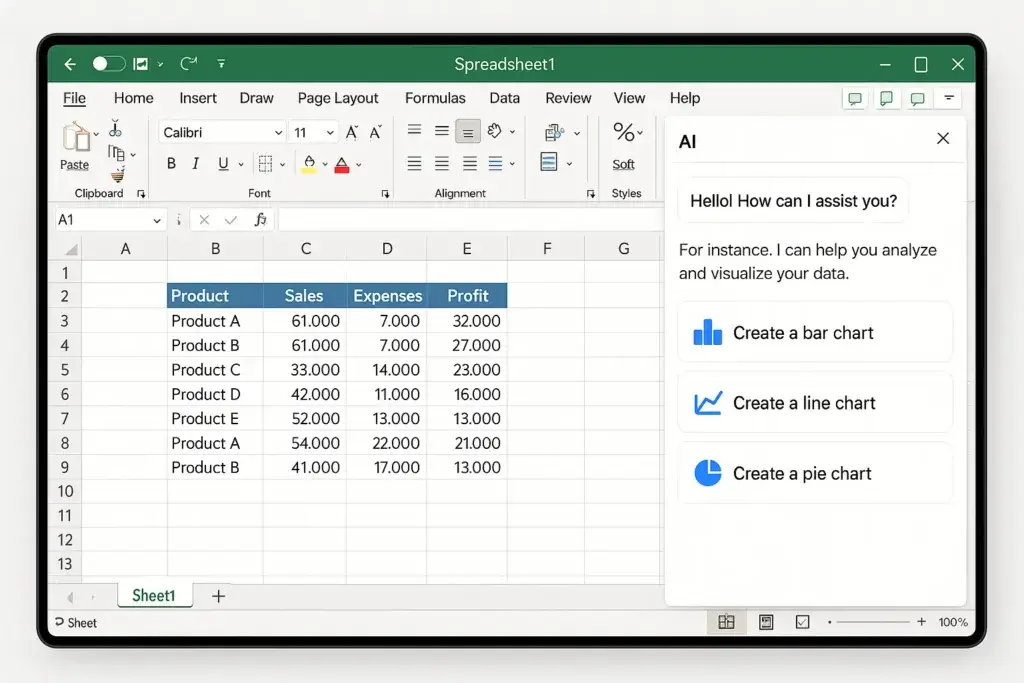Select the Profit header cell

click(467, 295)
